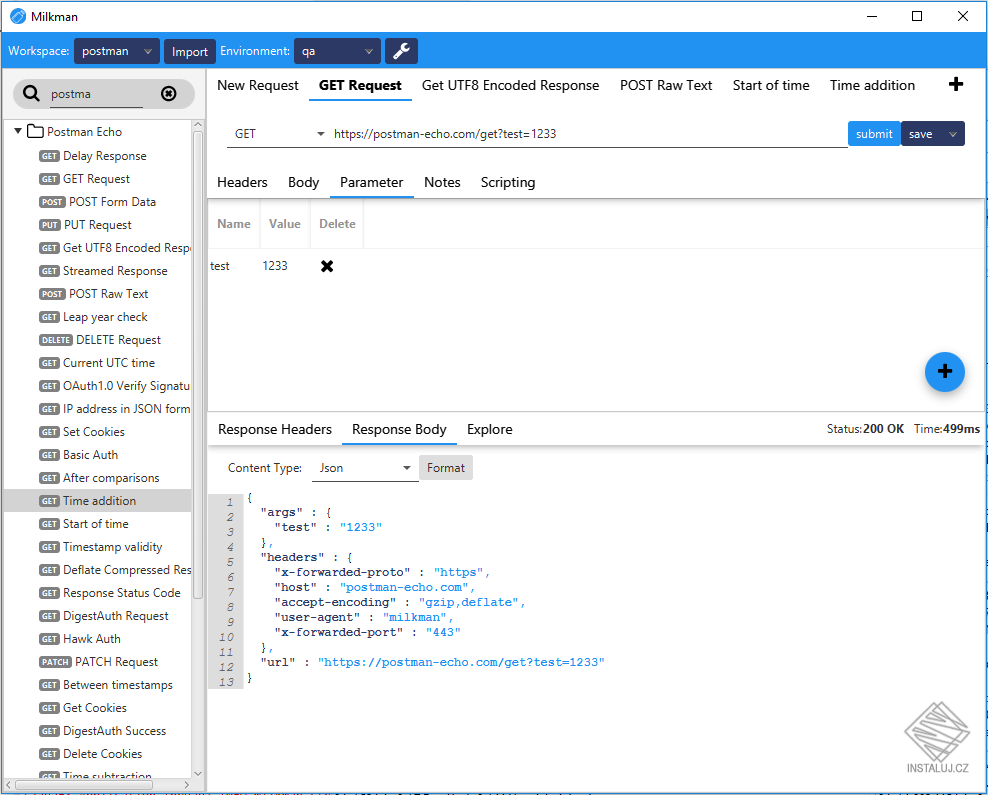Screen dimensions: 988x795
Task: Add a new parameter with round plus button
Action: pyautogui.click(x=944, y=372)
